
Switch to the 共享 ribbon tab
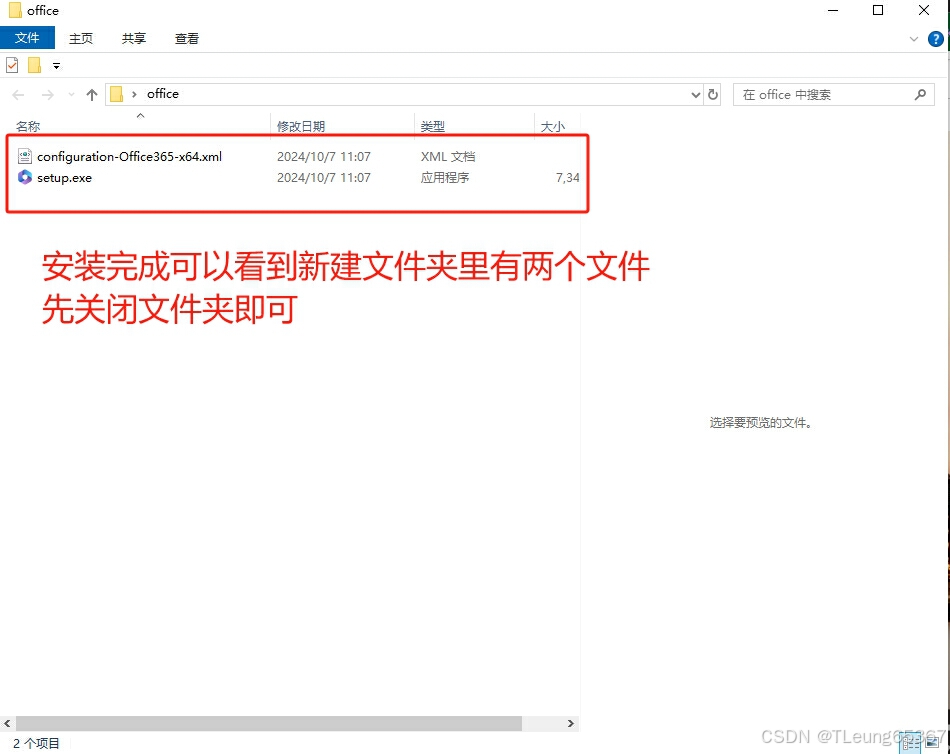pyautogui.click(x=133, y=38)
